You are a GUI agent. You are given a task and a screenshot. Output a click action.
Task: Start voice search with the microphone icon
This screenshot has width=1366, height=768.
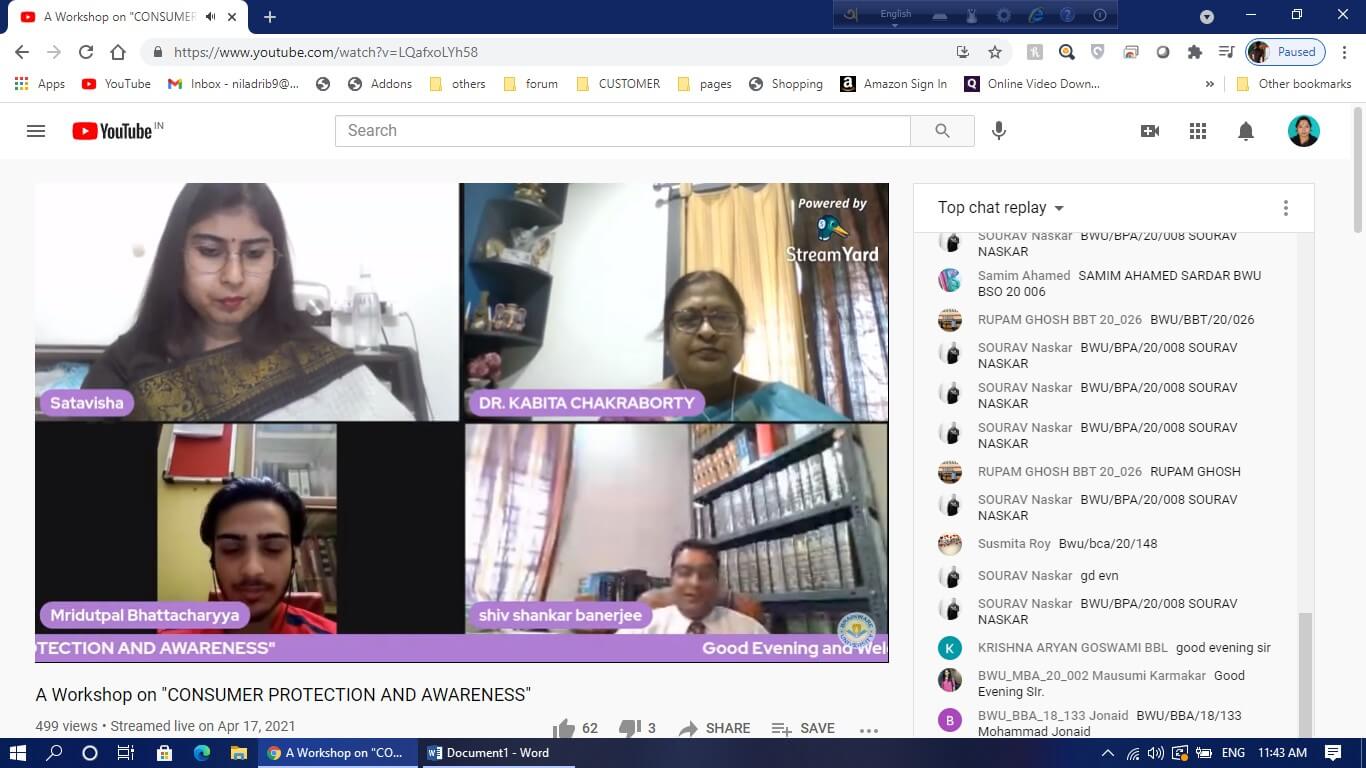coord(998,131)
